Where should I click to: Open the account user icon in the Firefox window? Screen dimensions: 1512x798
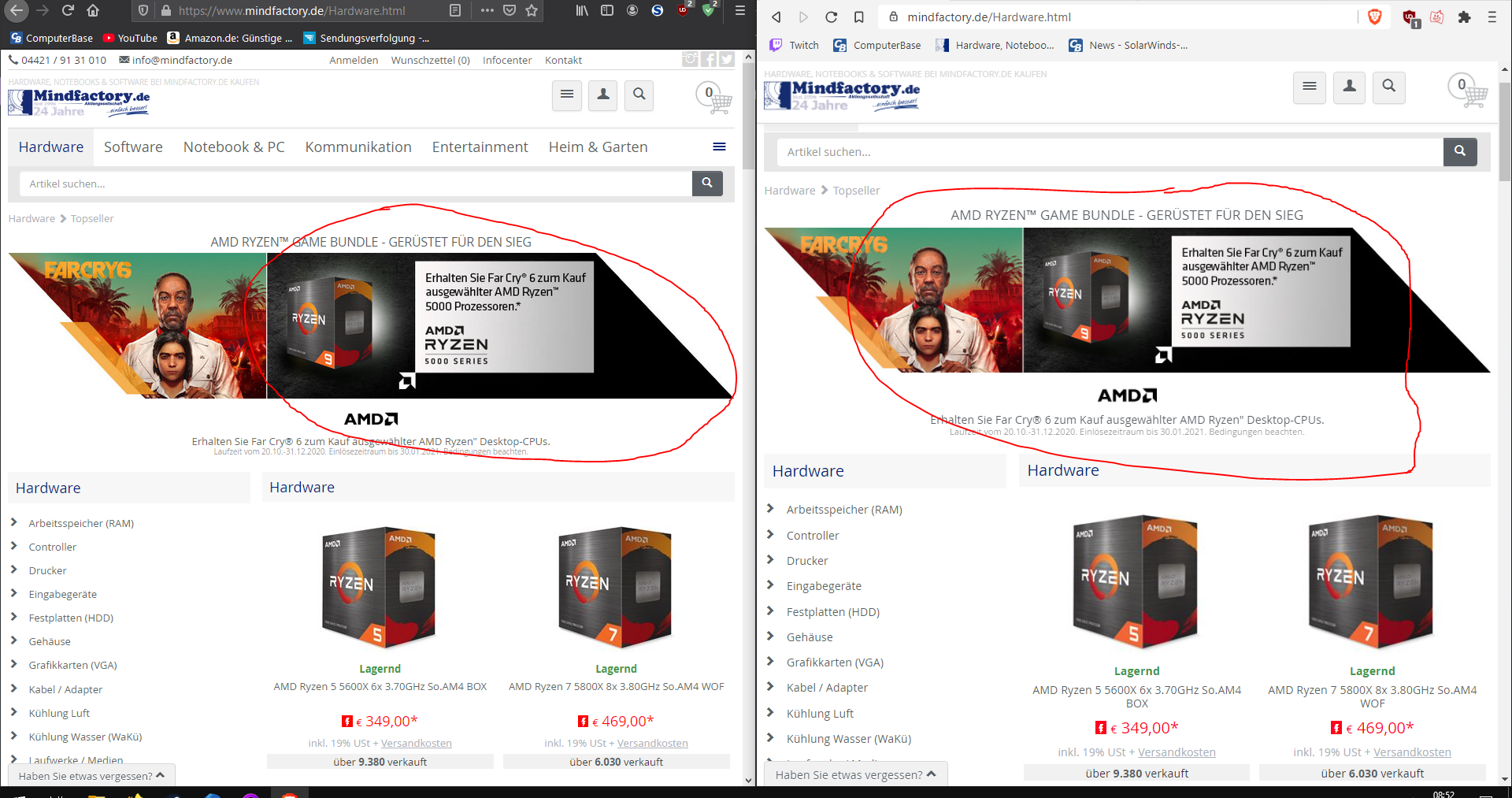coord(603,95)
